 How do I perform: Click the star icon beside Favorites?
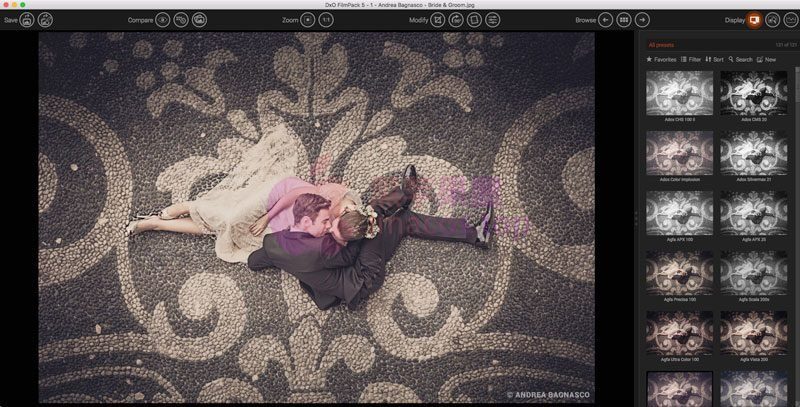click(x=649, y=60)
